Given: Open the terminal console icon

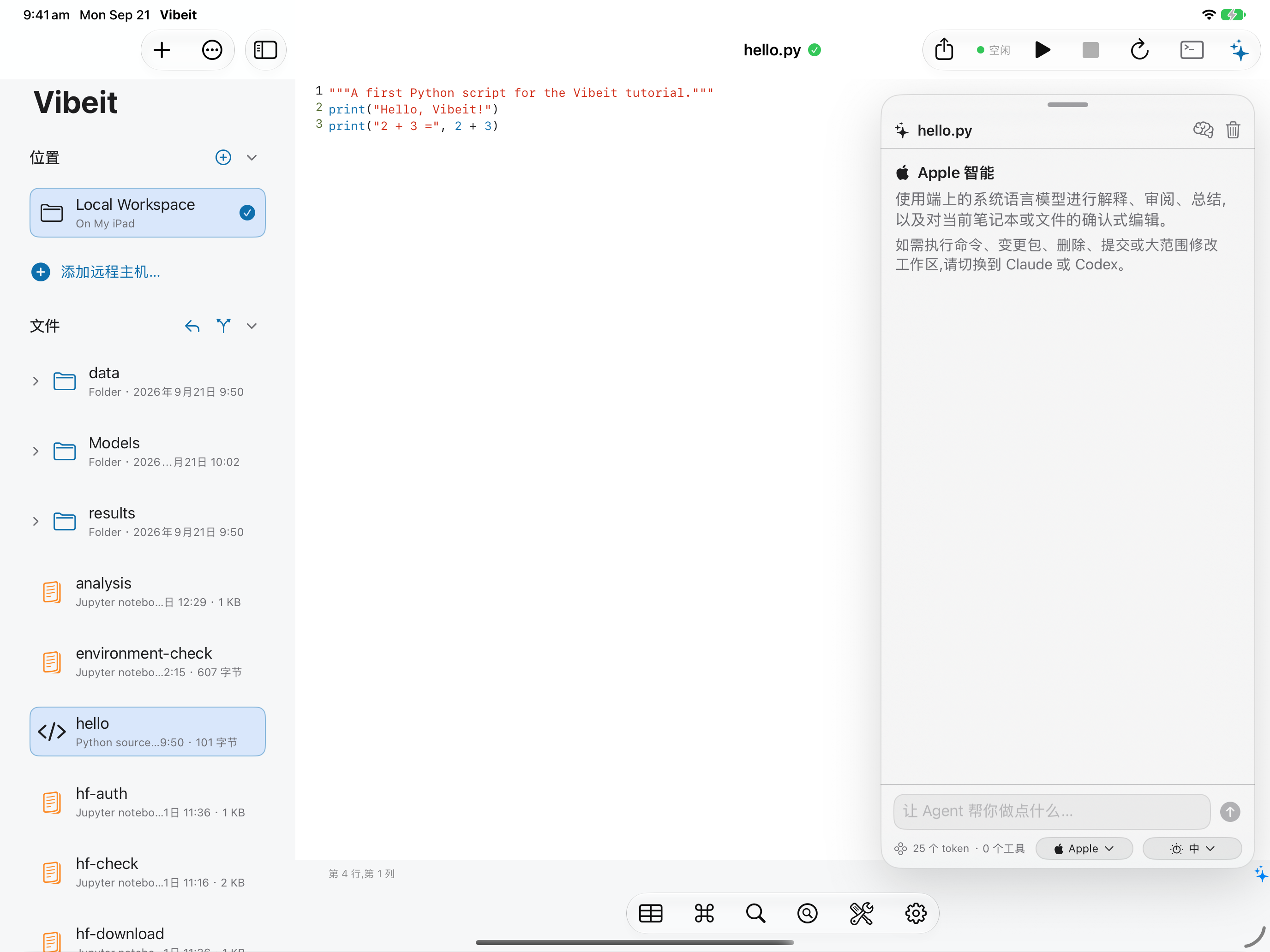Looking at the screenshot, I should click(x=1192, y=50).
